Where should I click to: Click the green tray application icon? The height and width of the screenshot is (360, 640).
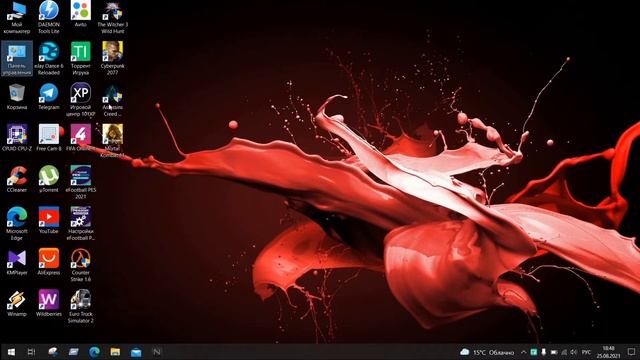pyautogui.click(x=533, y=352)
